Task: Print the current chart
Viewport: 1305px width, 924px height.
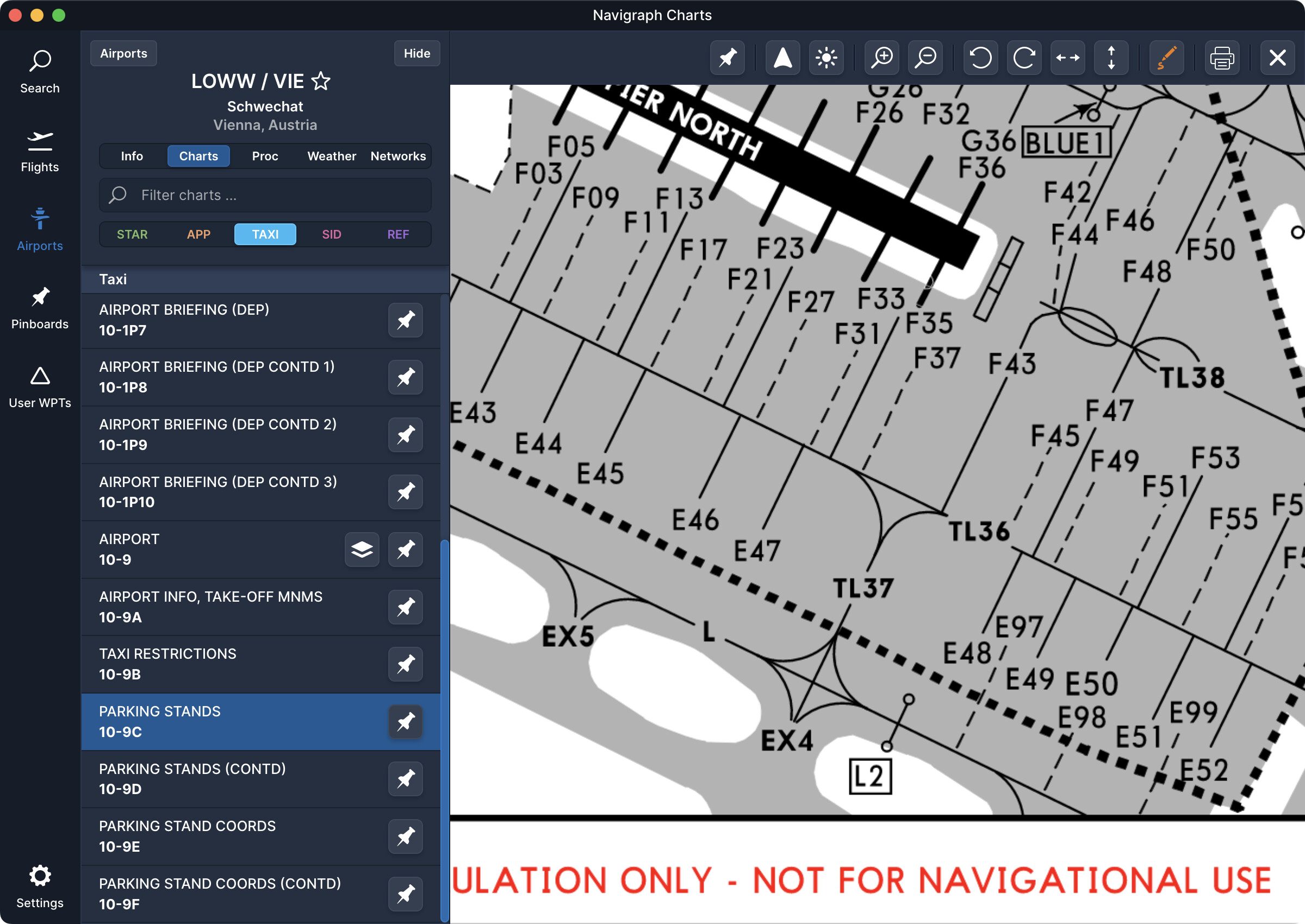Action: [1222, 58]
